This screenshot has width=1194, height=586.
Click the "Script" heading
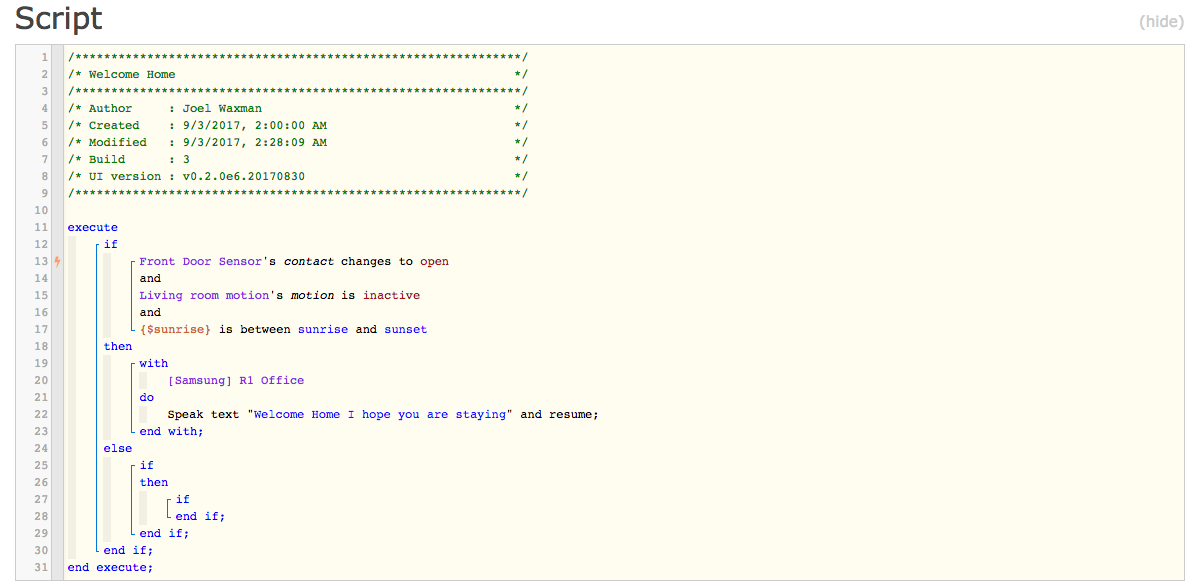pos(59,19)
